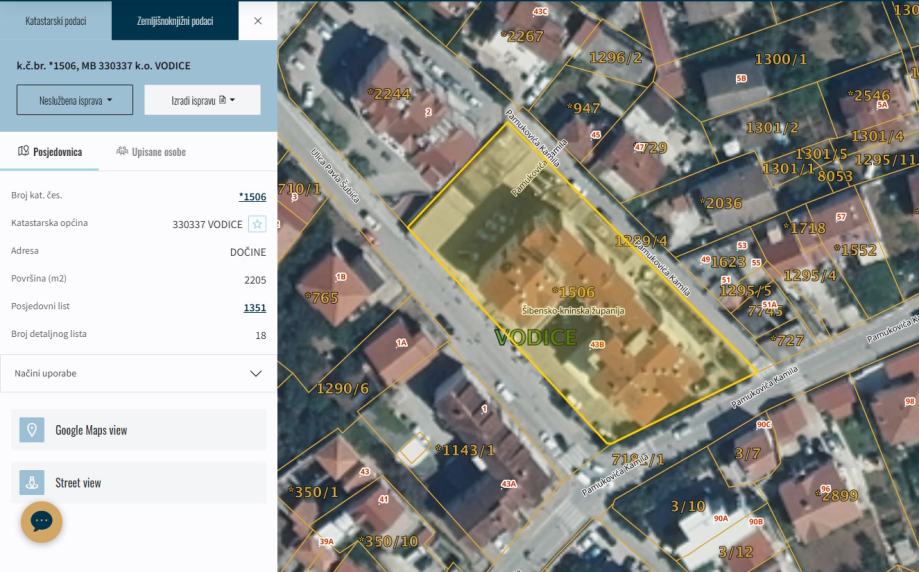Switch to Katastarski podaci tab
Image resolution: width=919 pixels, height=572 pixels.
coord(56,21)
